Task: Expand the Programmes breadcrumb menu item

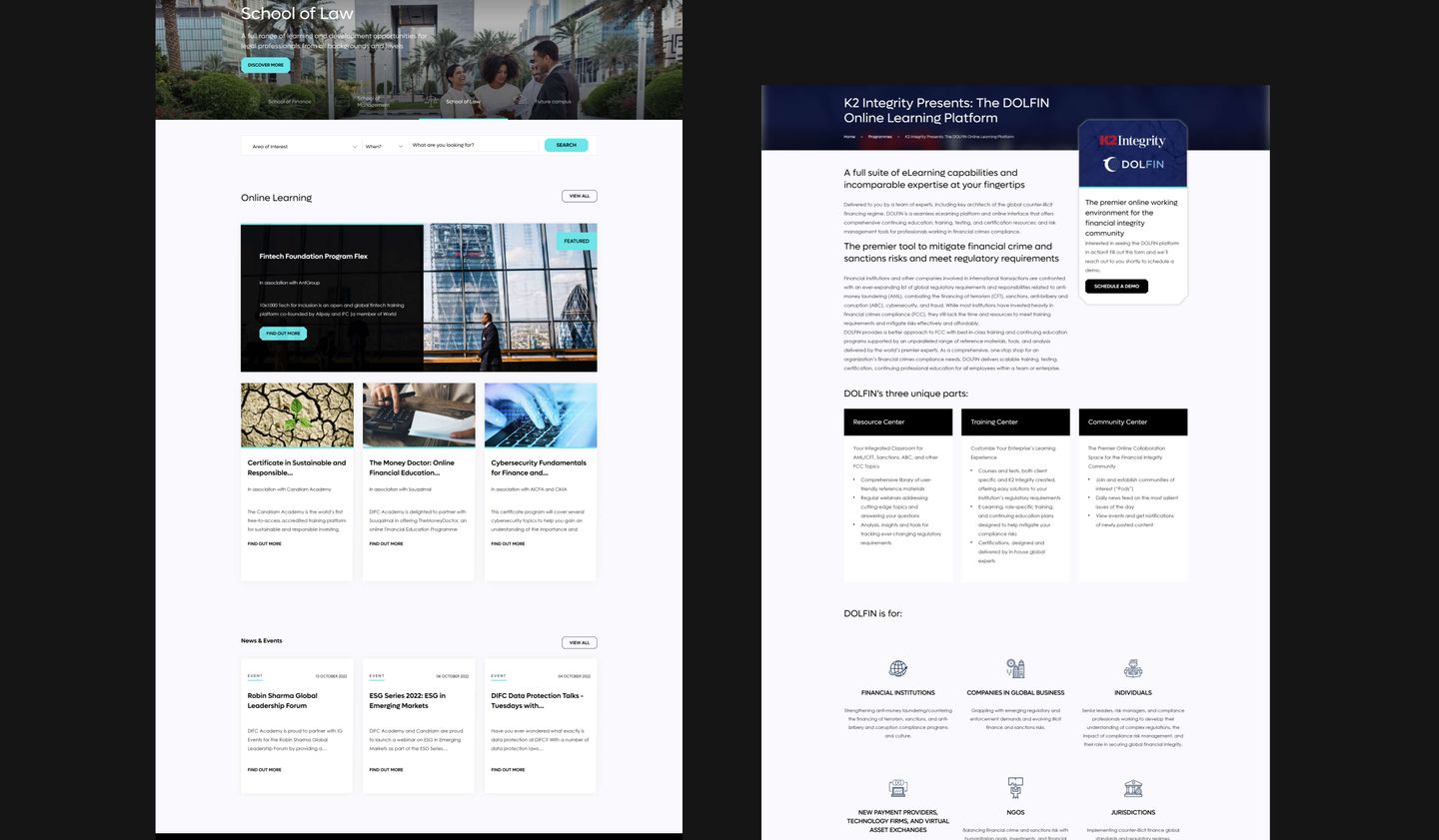Action: point(879,137)
